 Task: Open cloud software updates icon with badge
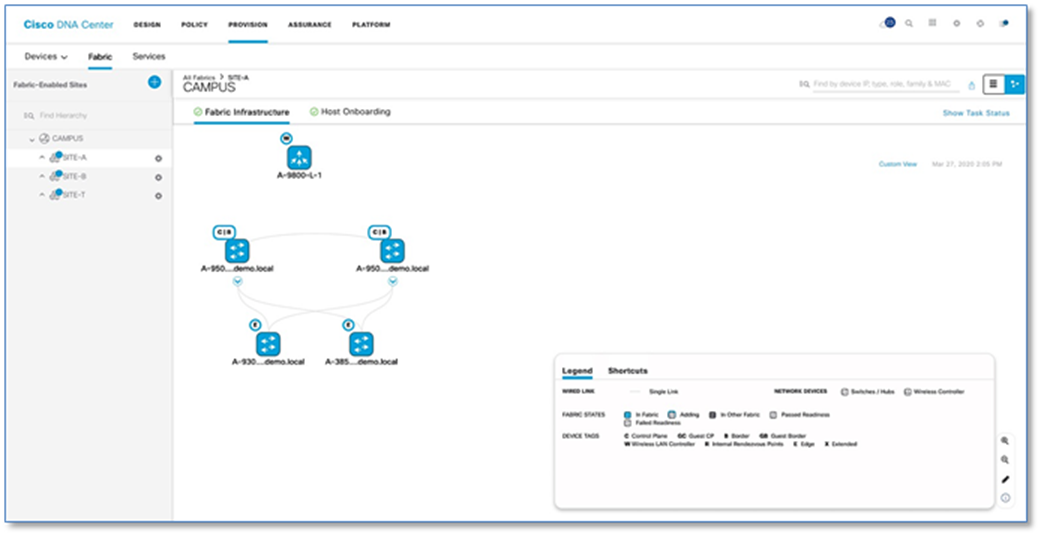tap(887, 23)
